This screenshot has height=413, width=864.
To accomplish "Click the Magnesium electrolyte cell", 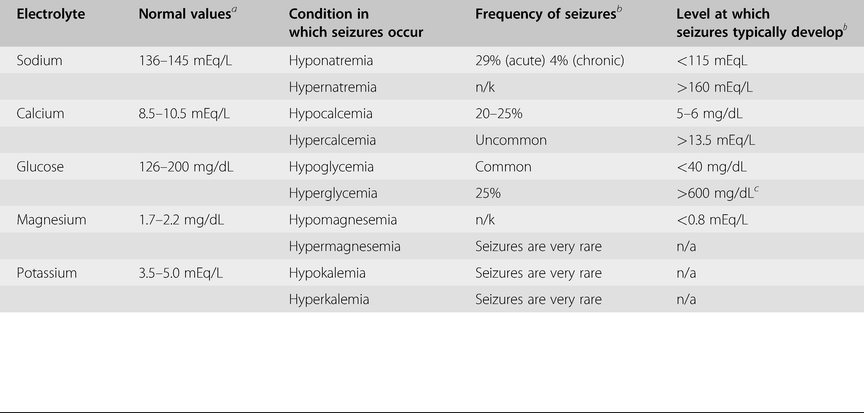I will [x=50, y=219].
